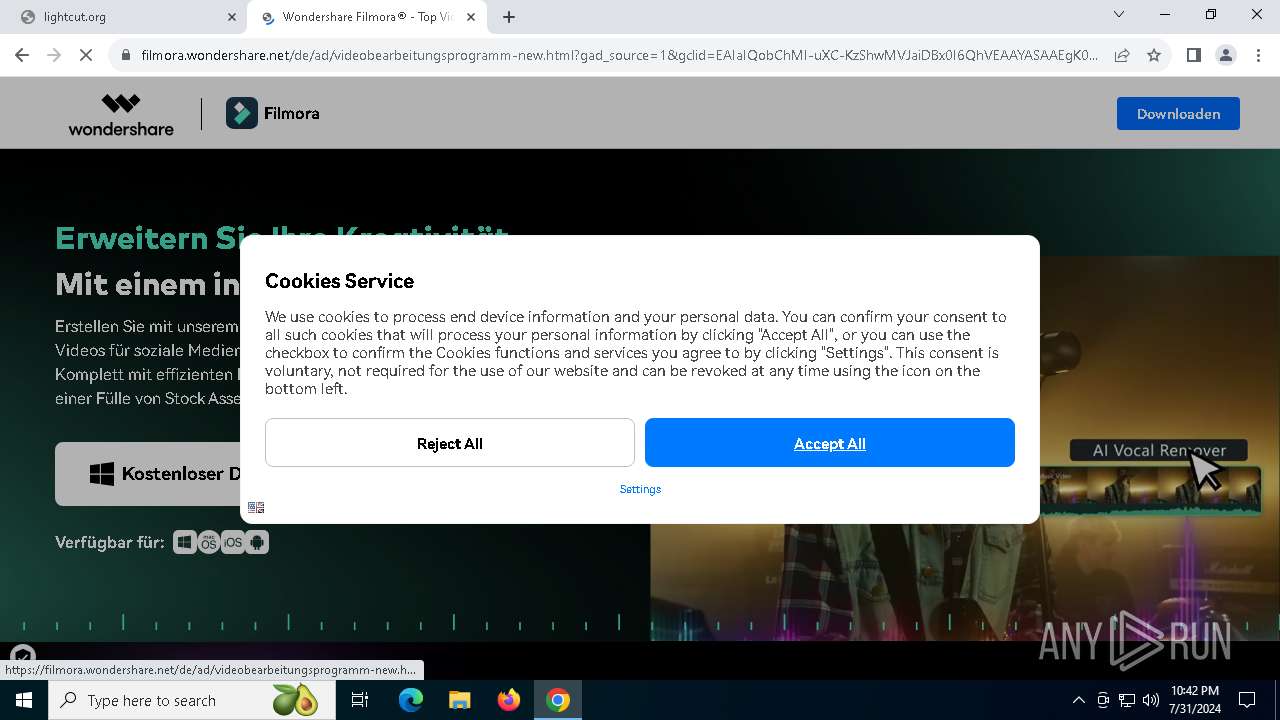Select the macOS platform icon

click(x=209, y=542)
